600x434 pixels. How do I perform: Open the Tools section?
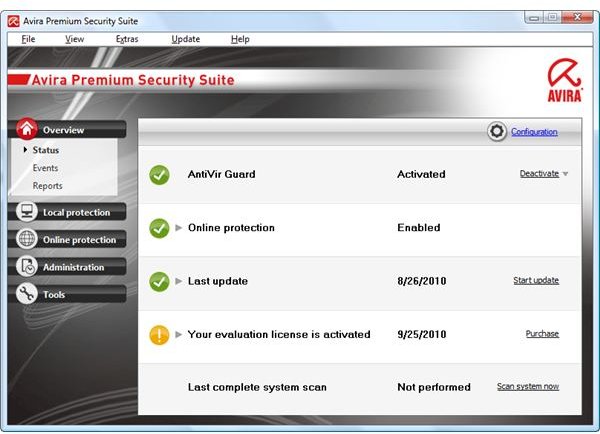67,295
